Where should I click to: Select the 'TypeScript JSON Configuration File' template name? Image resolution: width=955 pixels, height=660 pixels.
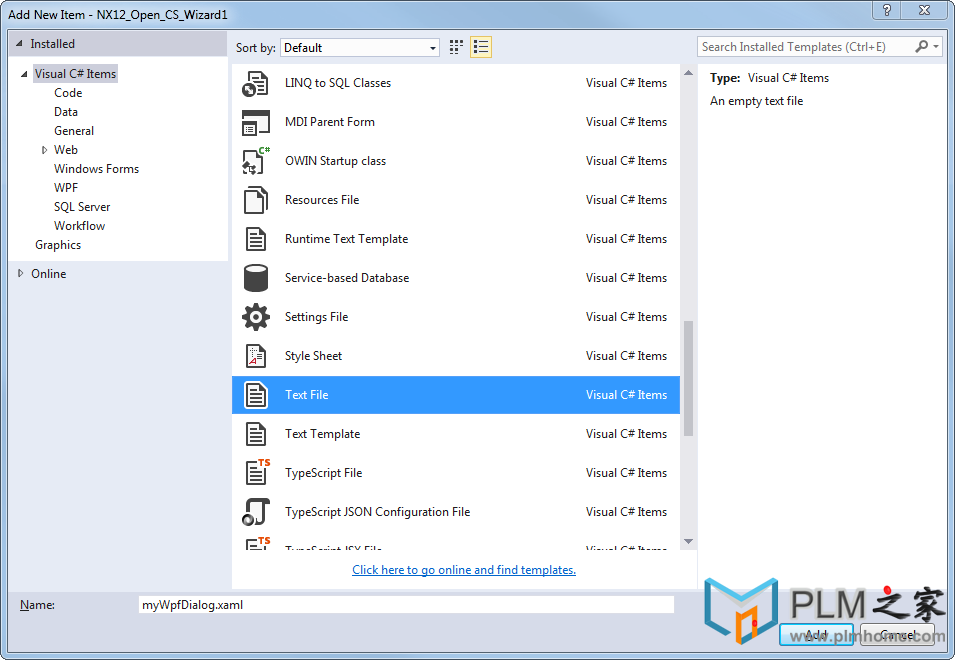click(378, 511)
